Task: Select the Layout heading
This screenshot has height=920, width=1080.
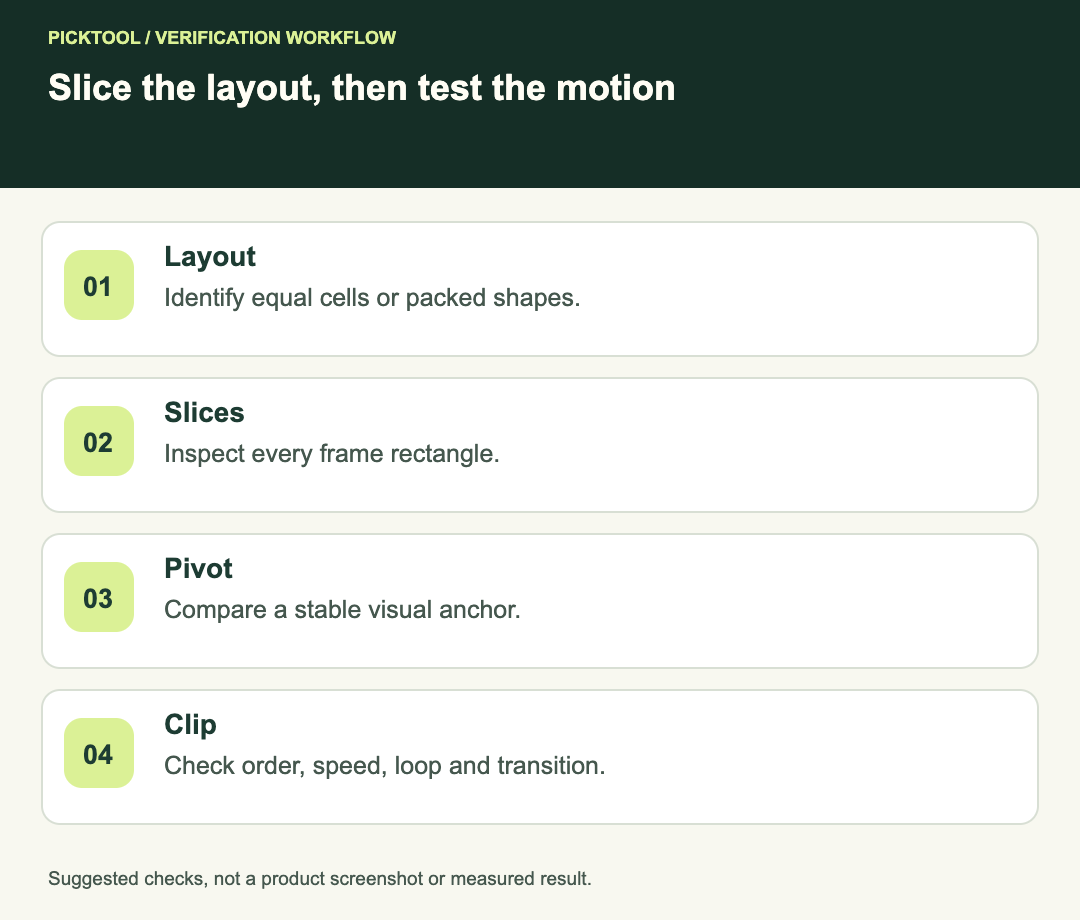Action: (209, 258)
